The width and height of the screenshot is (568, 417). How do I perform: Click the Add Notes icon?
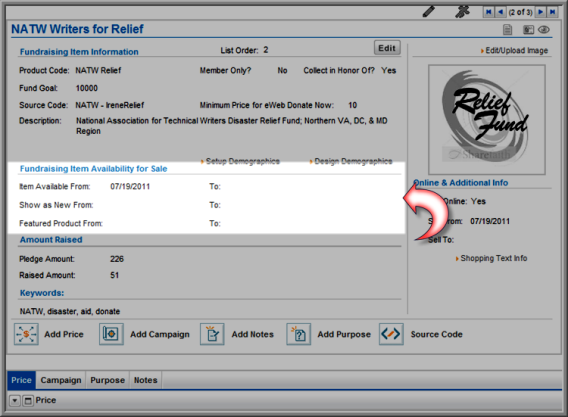(212, 334)
